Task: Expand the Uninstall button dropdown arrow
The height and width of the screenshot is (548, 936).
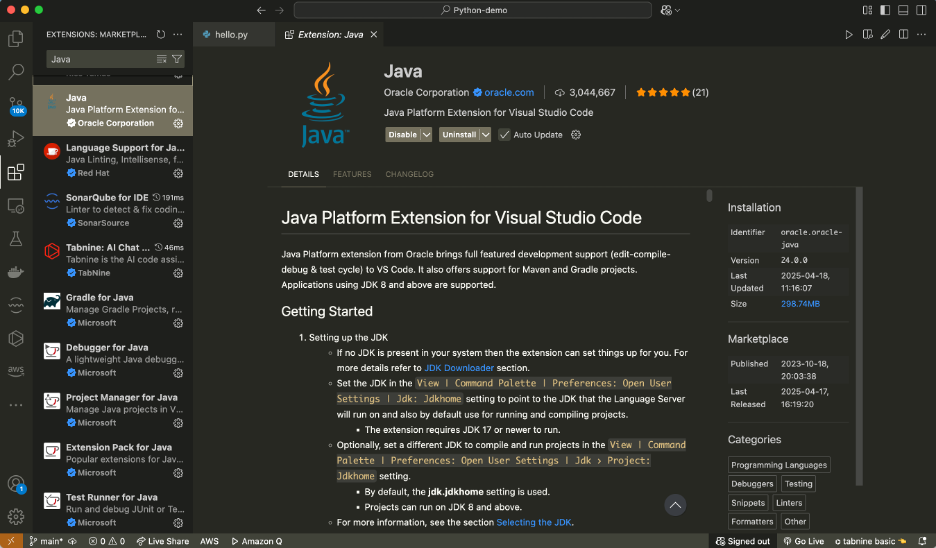Action: [x=486, y=135]
